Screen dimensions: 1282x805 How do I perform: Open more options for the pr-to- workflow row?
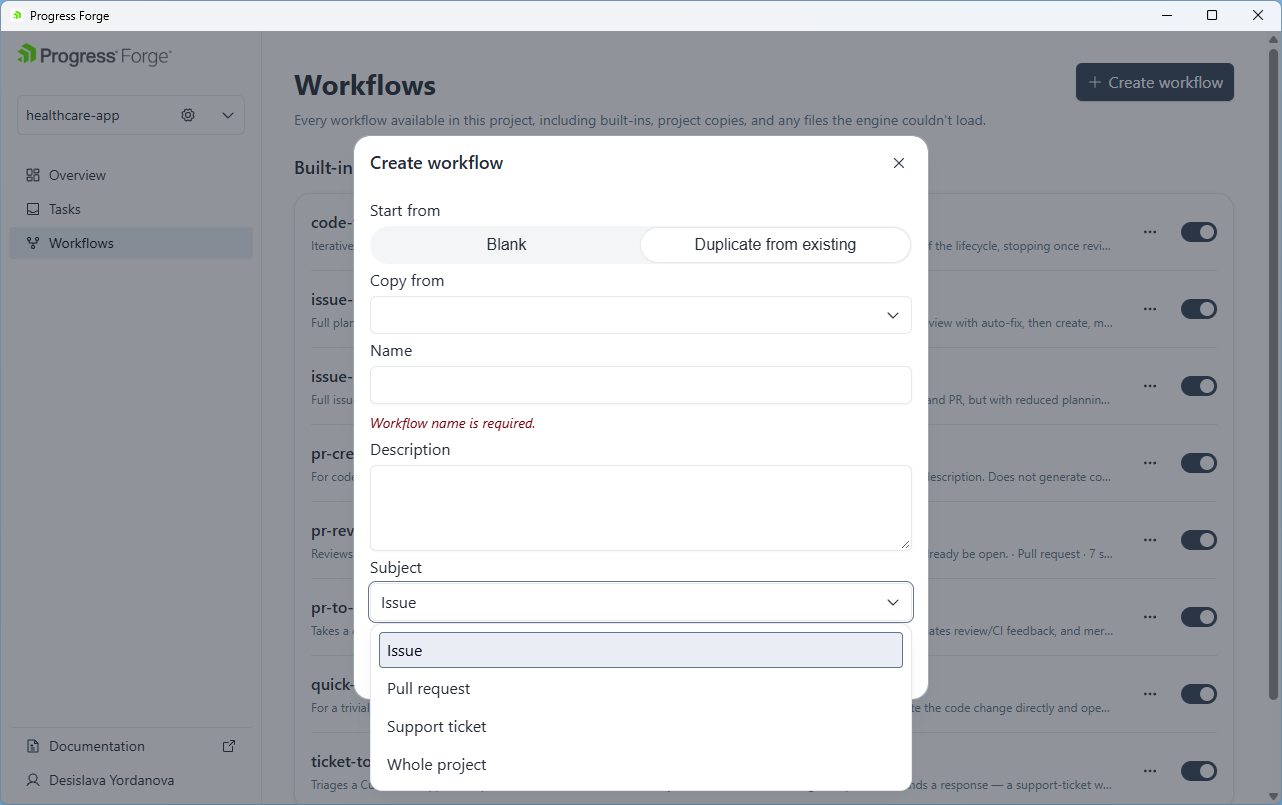(1150, 617)
